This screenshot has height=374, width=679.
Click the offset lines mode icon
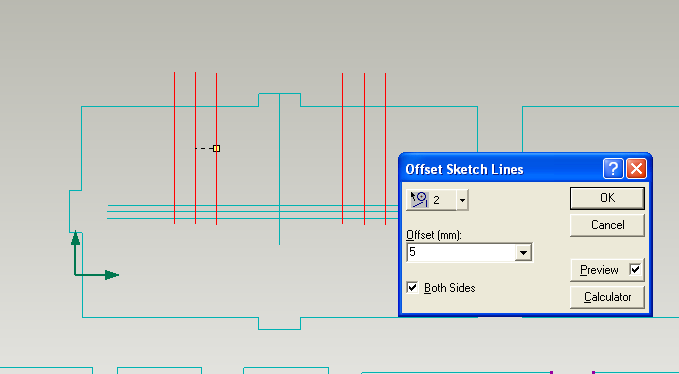point(419,200)
